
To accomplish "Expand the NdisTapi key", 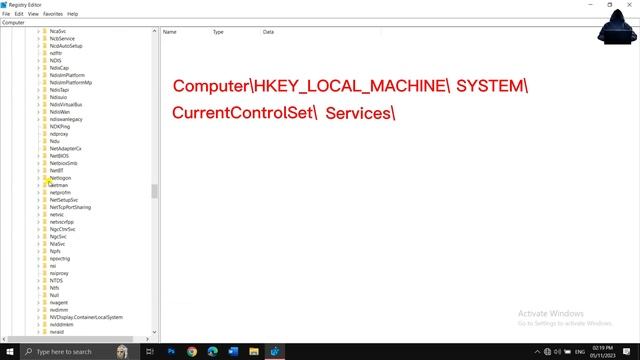I will click(38, 90).
